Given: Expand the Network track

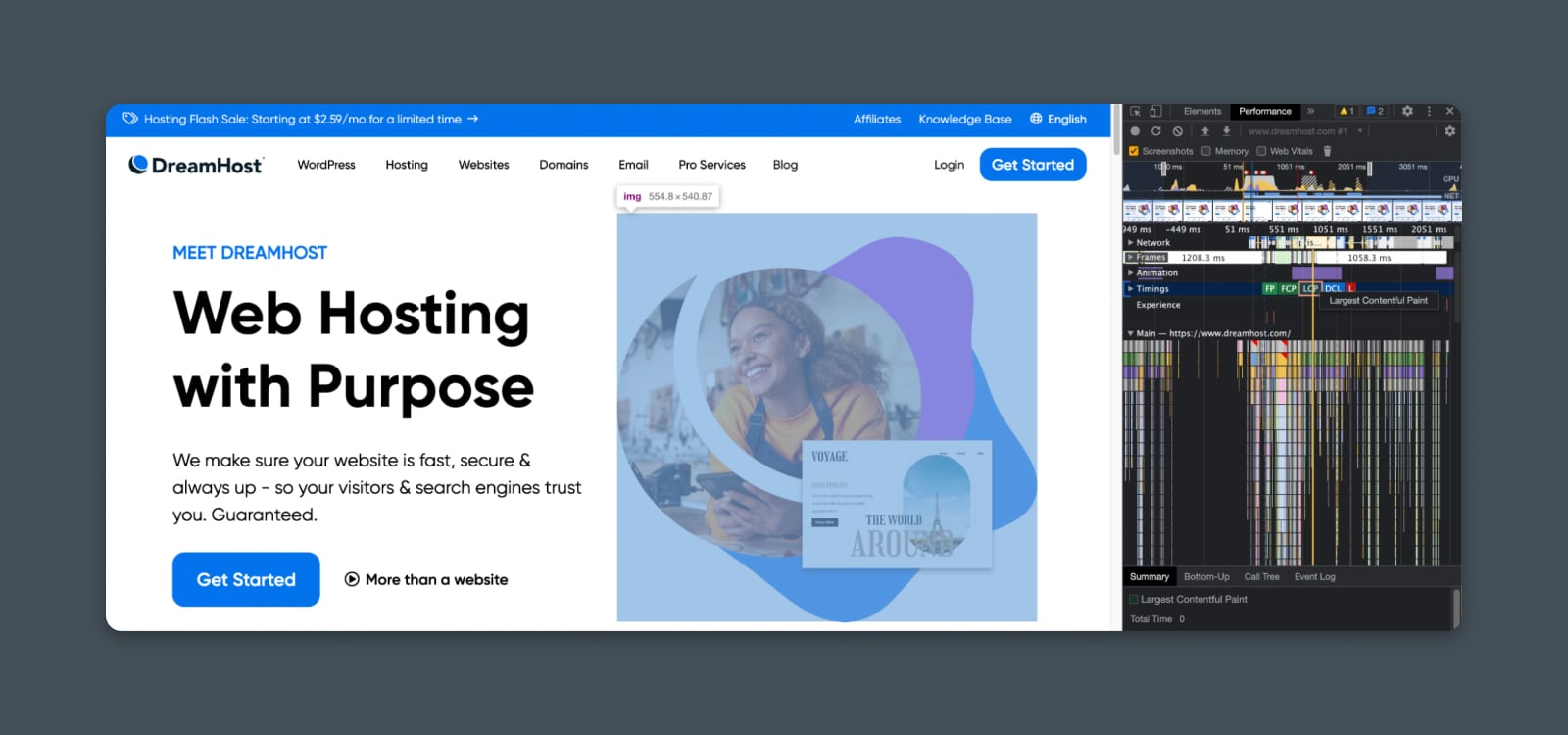Looking at the screenshot, I should click(x=1130, y=243).
